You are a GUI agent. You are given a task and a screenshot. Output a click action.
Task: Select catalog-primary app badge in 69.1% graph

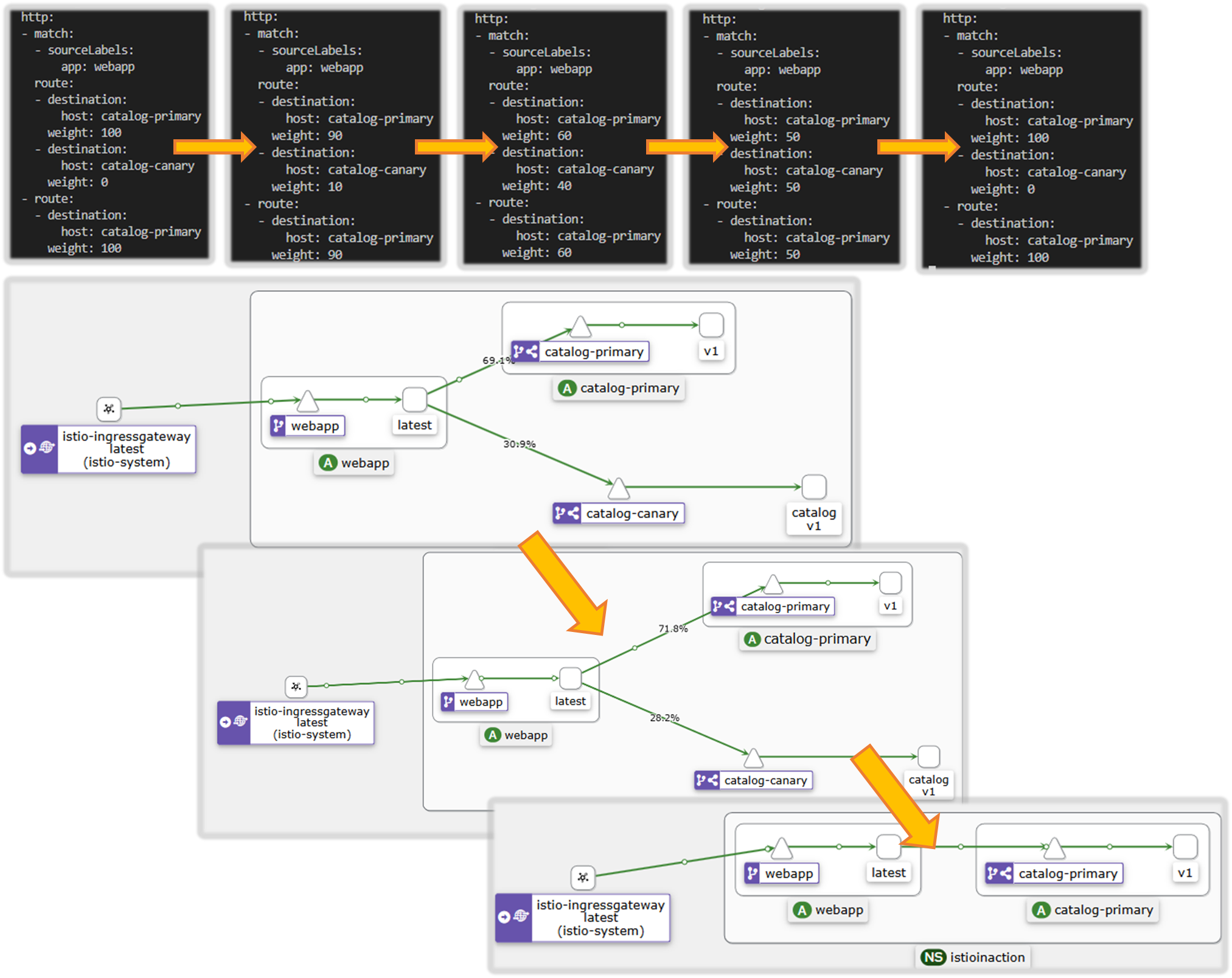coord(619,388)
